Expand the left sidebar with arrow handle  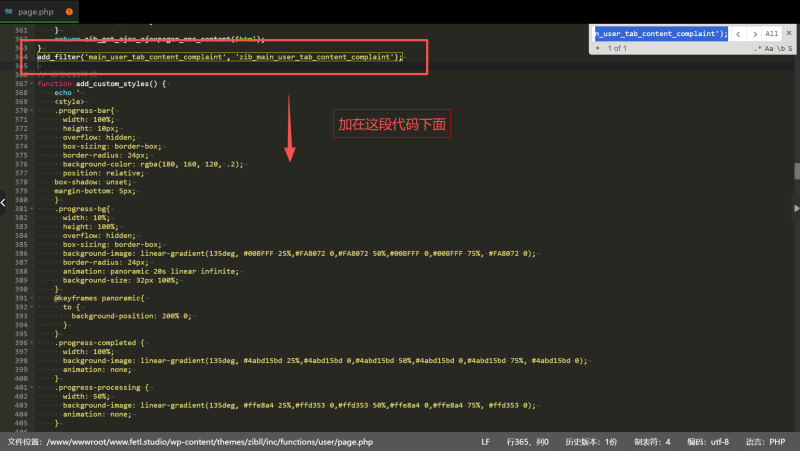point(3,202)
